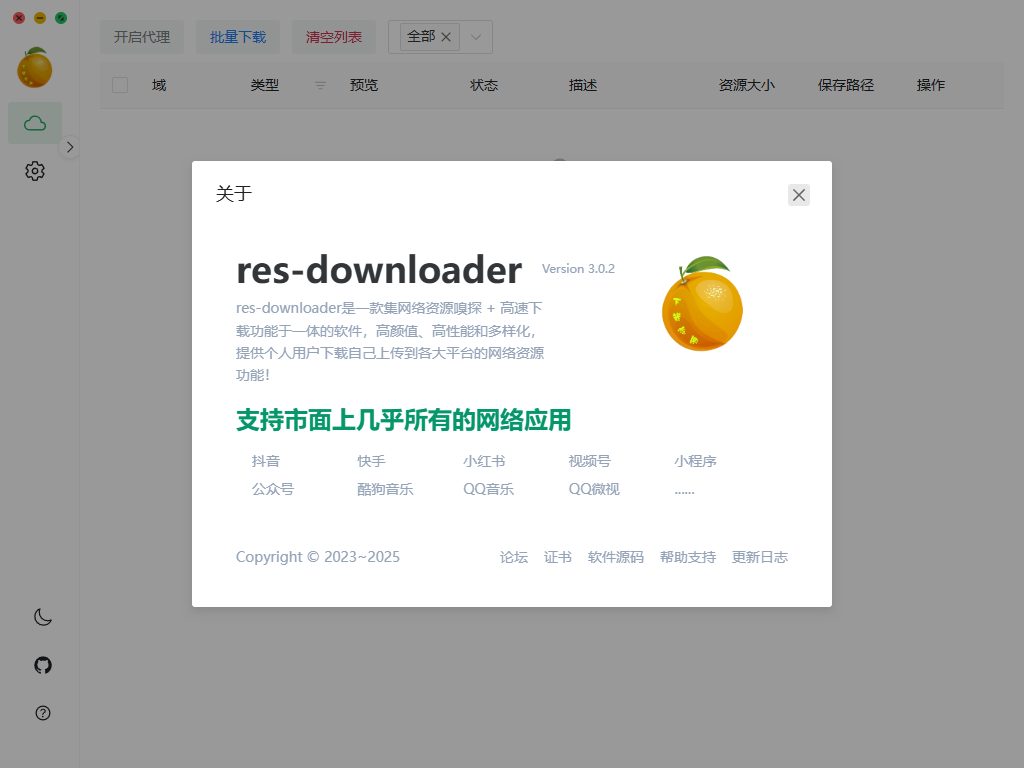This screenshot has height=768, width=1024.
Task: Click the orange logo in about dialog
Action: (703, 303)
